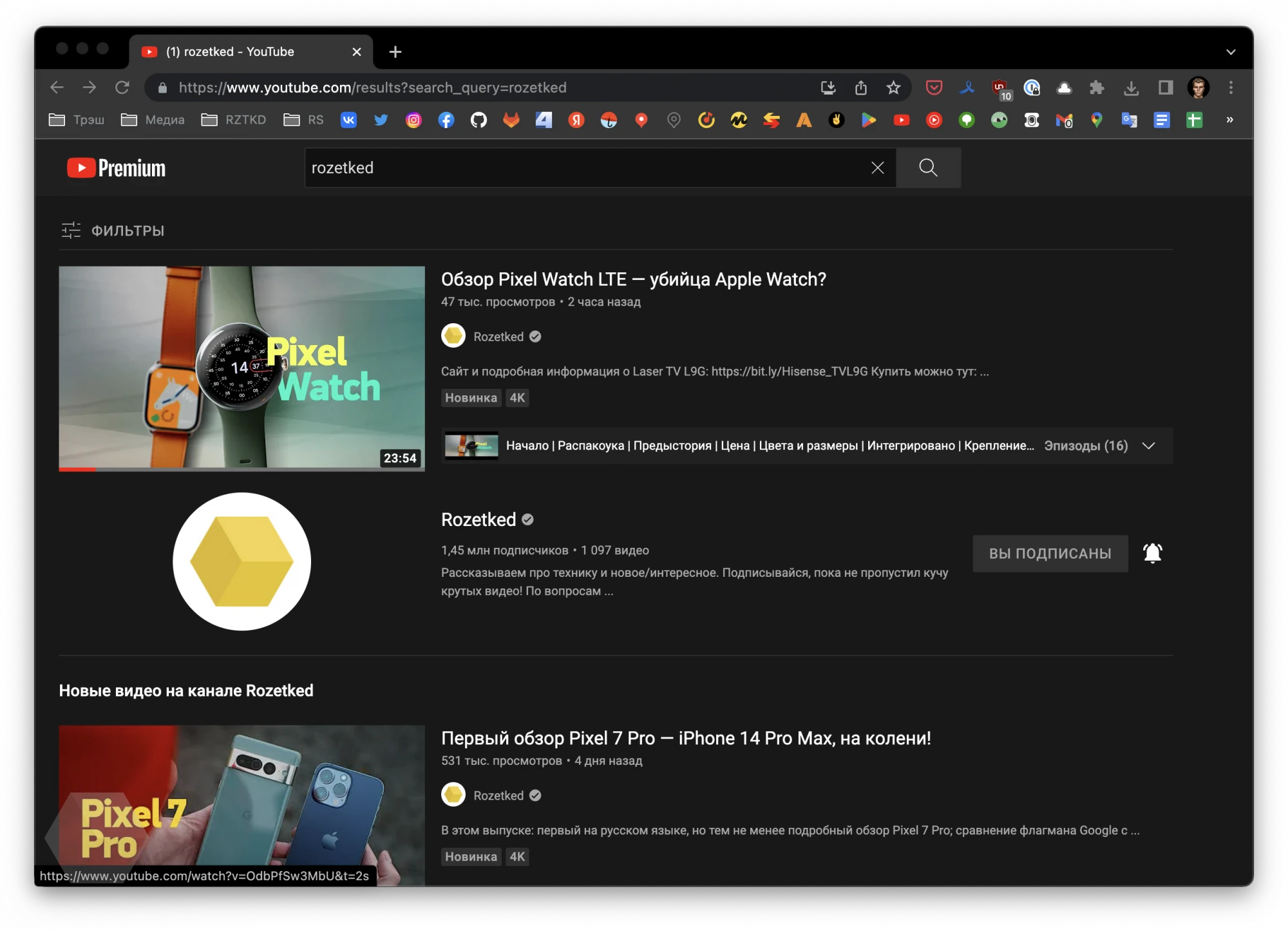Bookmark this page with the star icon

pos(893,88)
